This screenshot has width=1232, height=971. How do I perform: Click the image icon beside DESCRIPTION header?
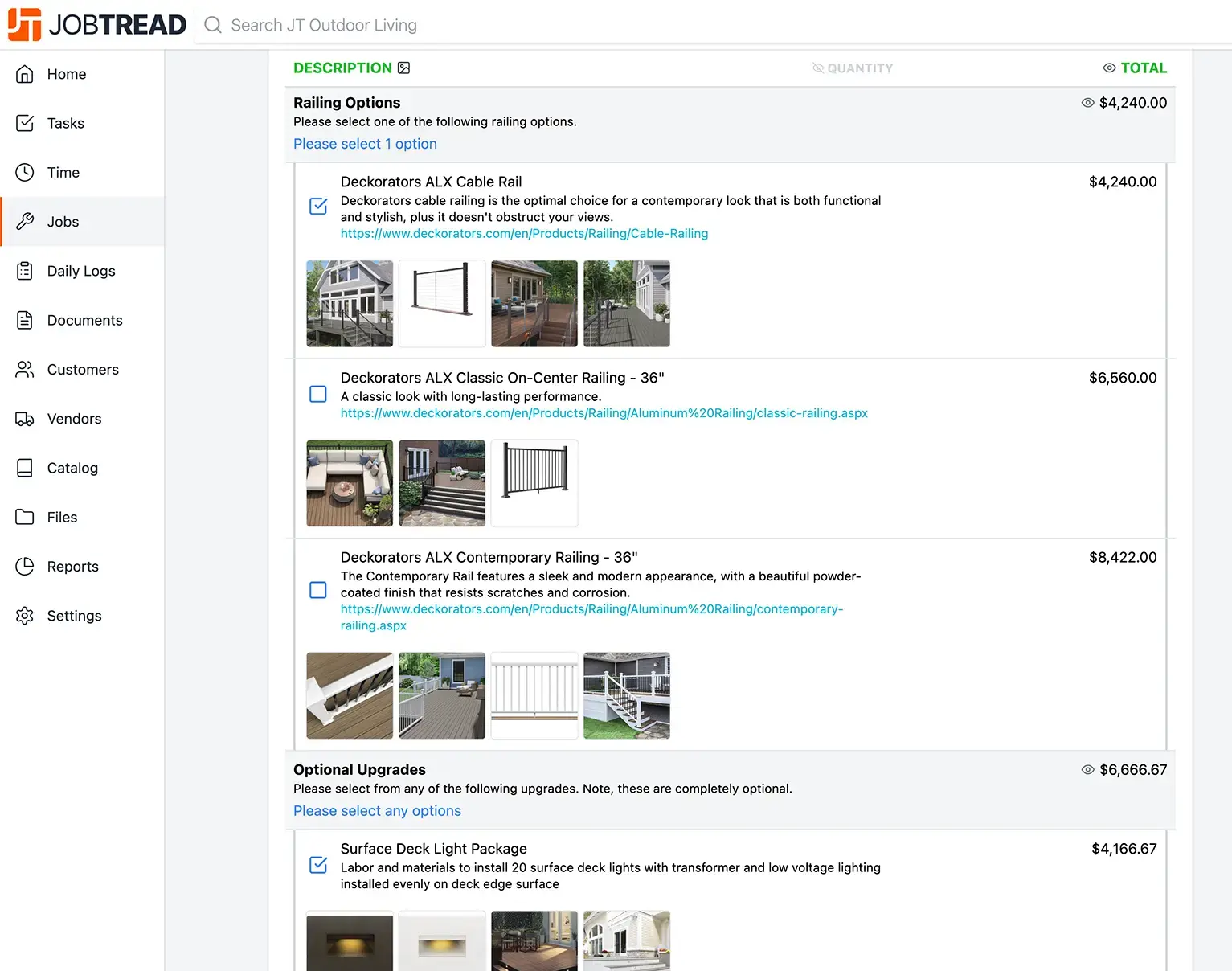[x=404, y=68]
